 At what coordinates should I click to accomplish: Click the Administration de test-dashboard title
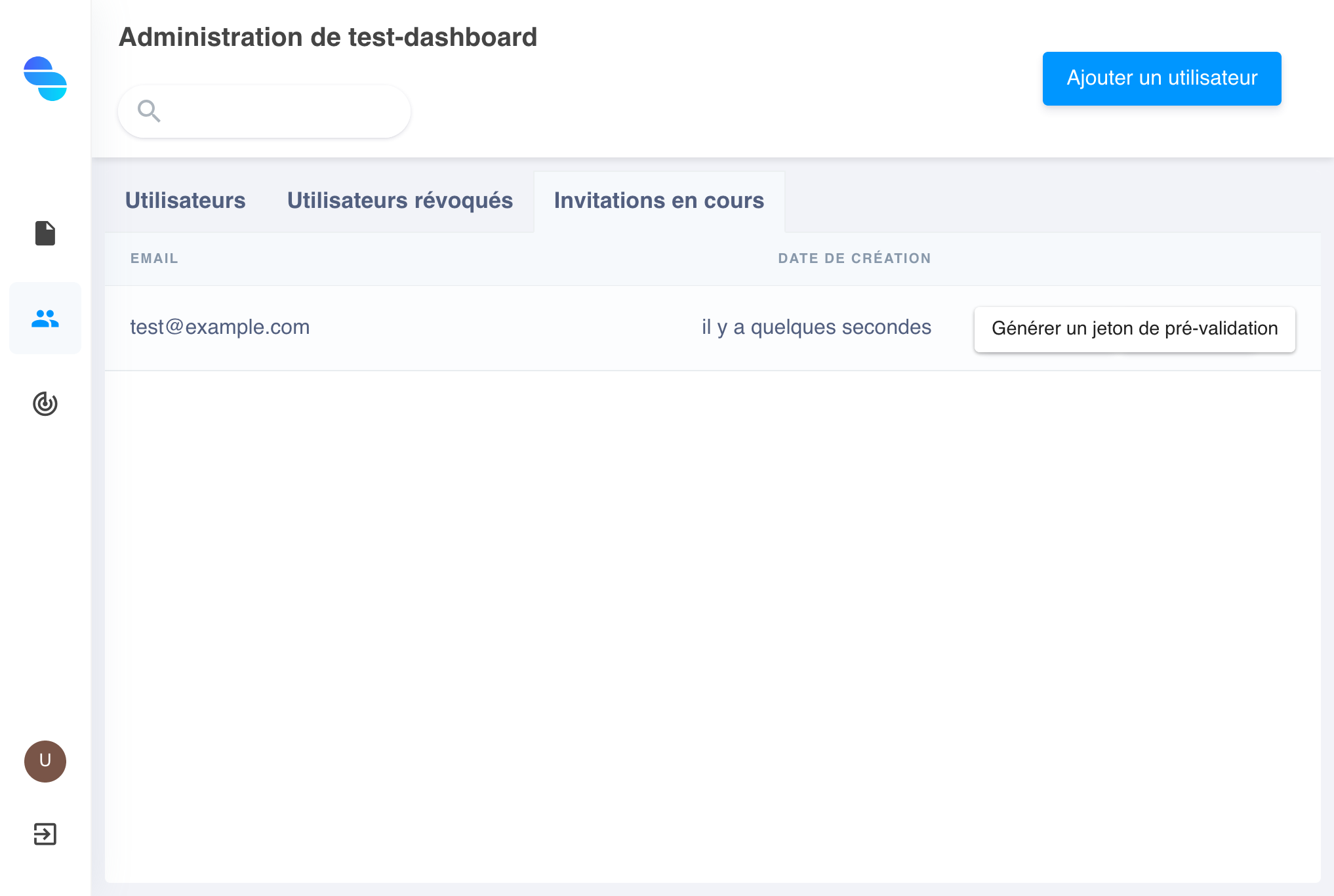tap(328, 37)
